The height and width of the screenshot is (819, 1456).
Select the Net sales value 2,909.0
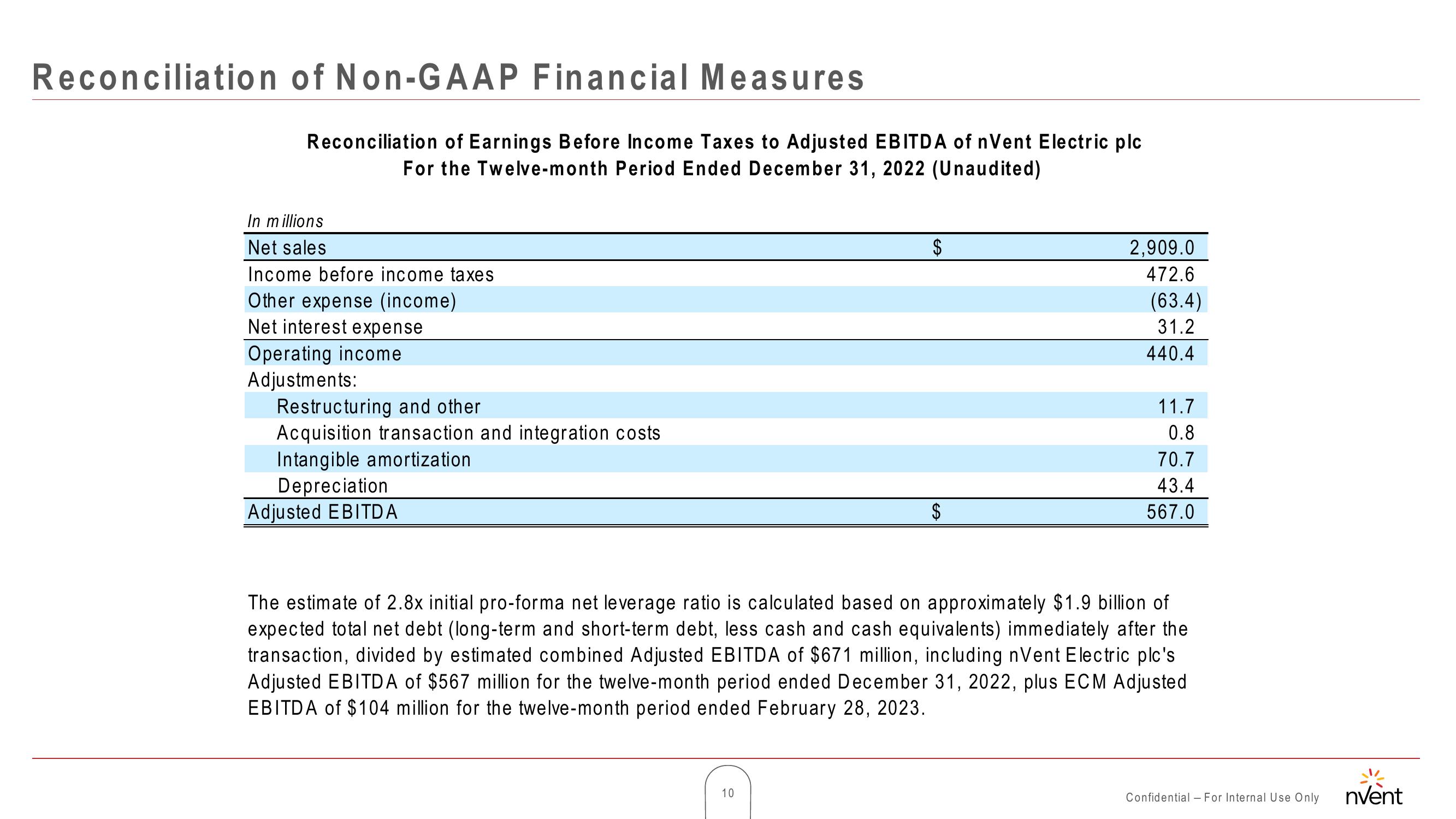pyautogui.click(x=1162, y=247)
